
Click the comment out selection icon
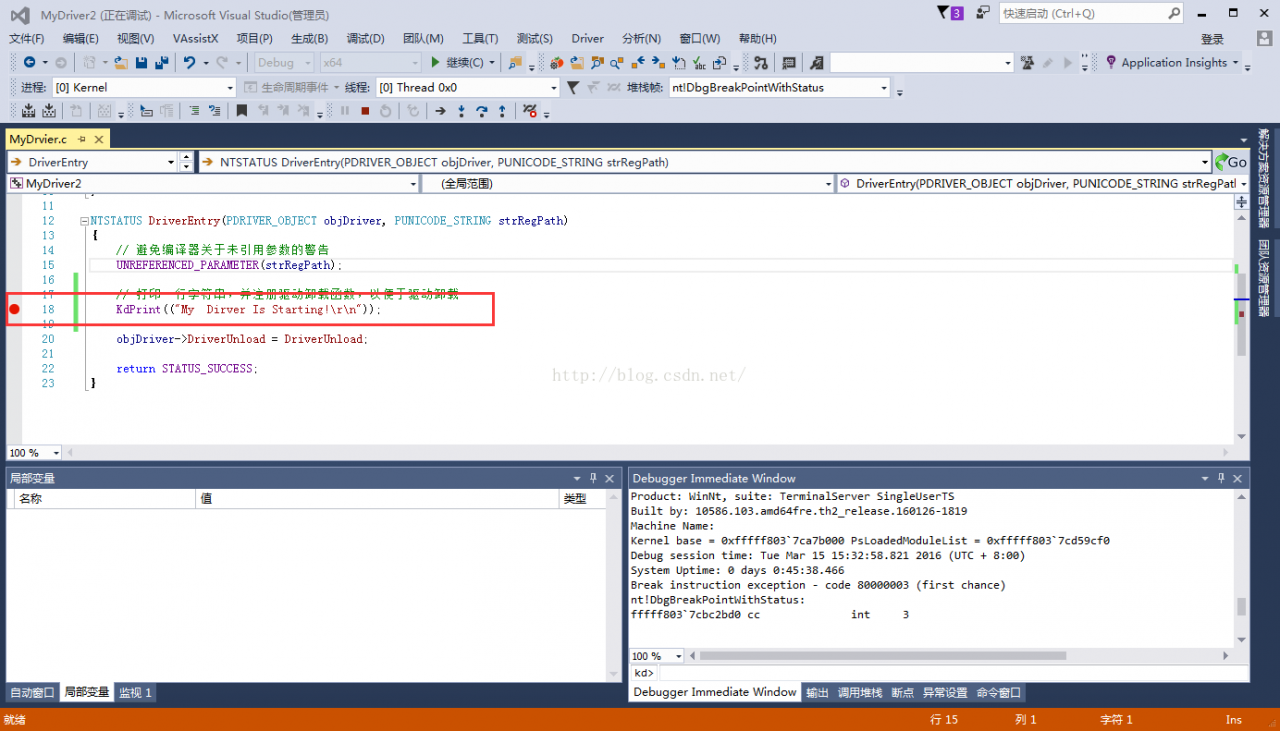point(194,111)
